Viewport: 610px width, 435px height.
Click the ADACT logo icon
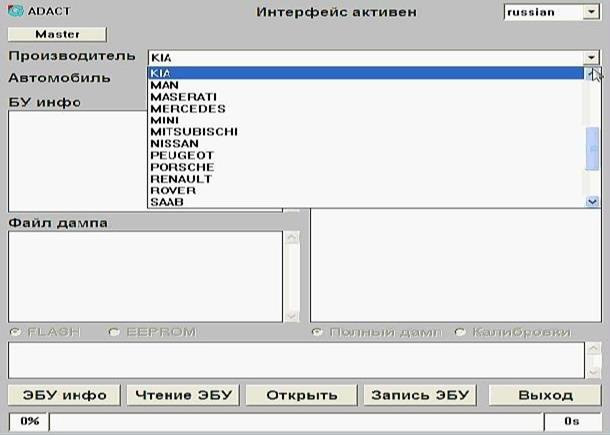pyautogui.click(x=16, y=11)
